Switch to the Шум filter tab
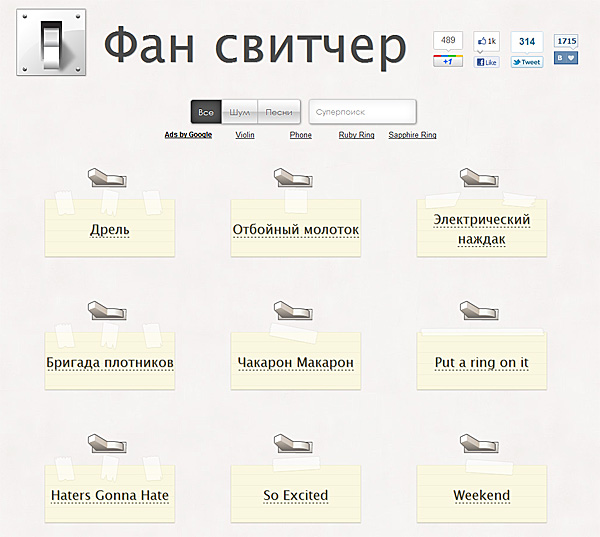This screenshot has height=537, width=600. [239, 112]
